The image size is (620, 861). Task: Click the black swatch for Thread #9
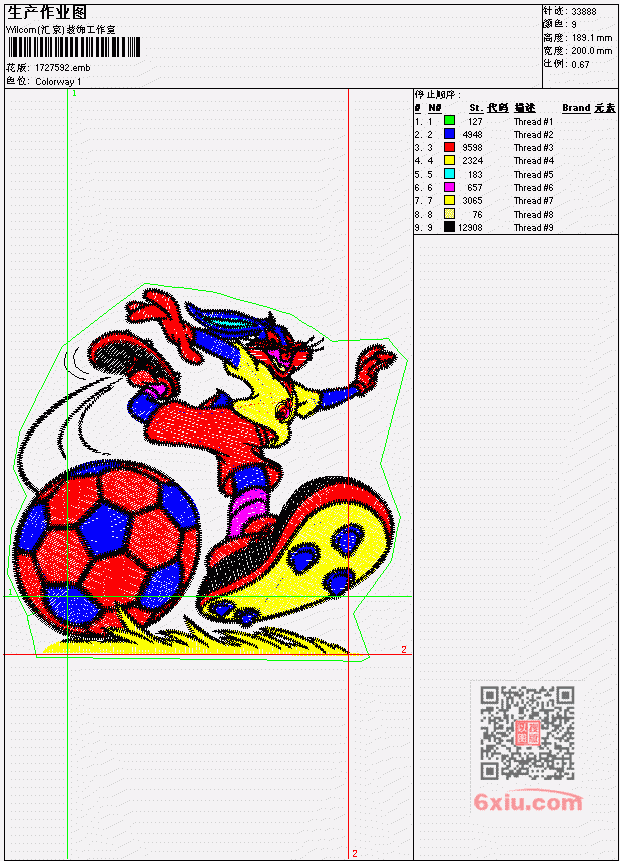coord(449,227)
